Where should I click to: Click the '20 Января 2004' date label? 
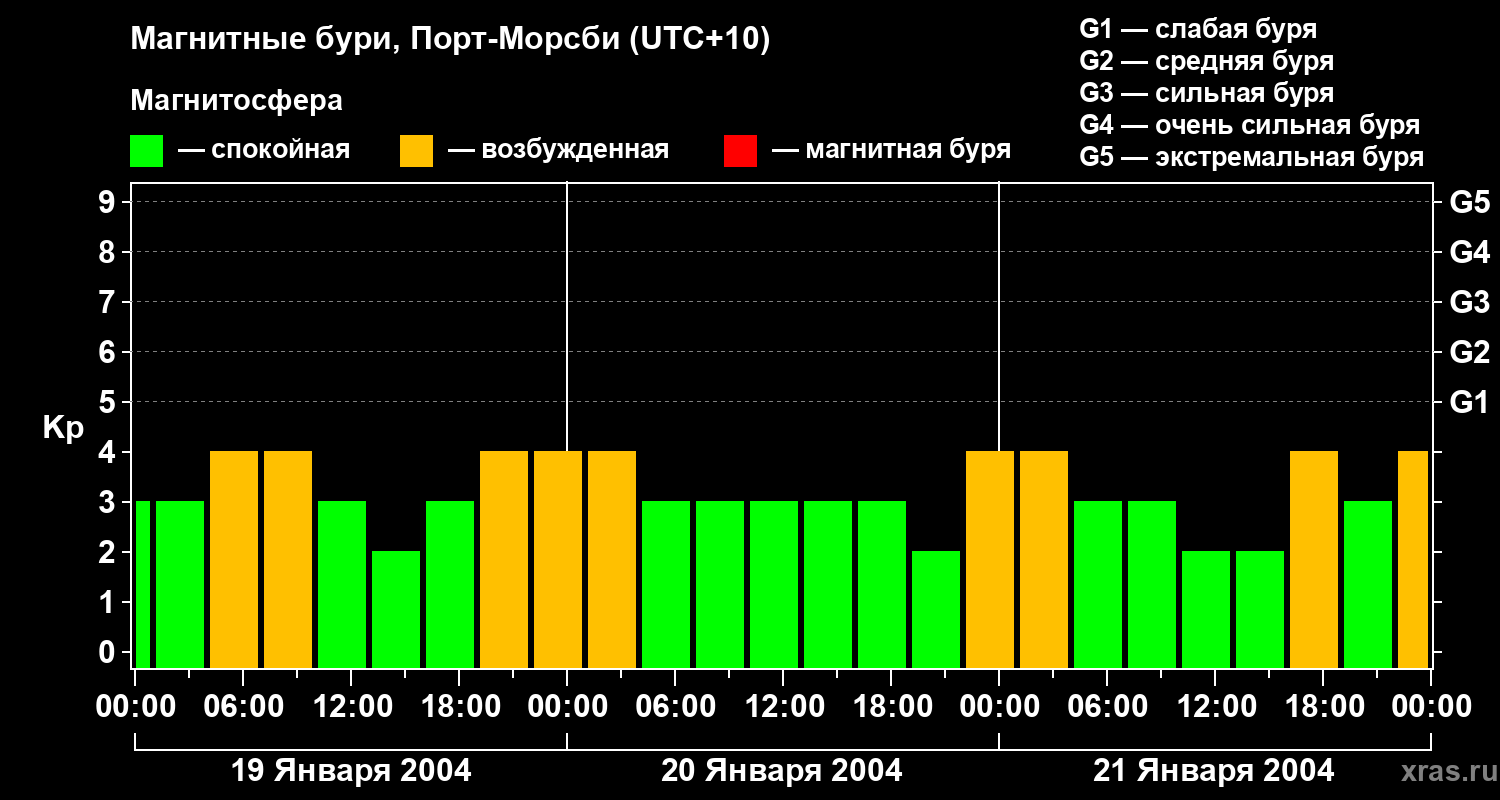tap(782, 771)
